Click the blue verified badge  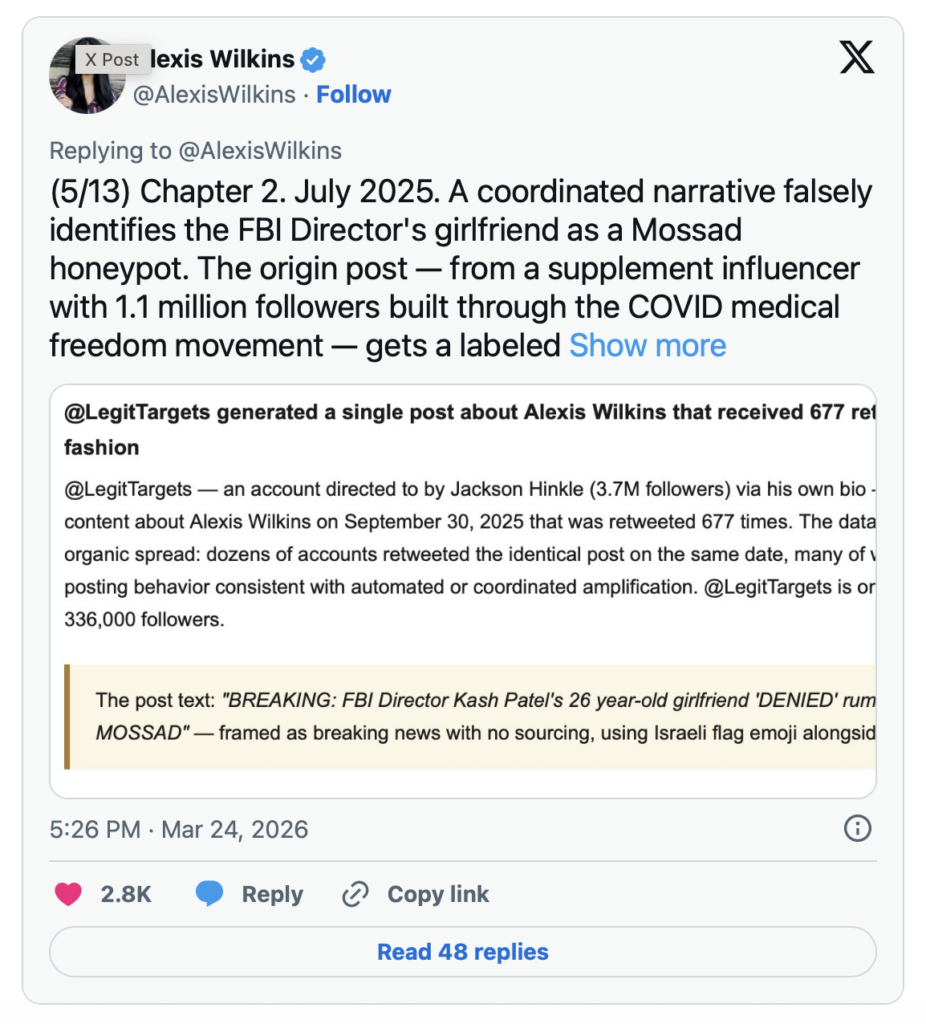tap(313, 59)
